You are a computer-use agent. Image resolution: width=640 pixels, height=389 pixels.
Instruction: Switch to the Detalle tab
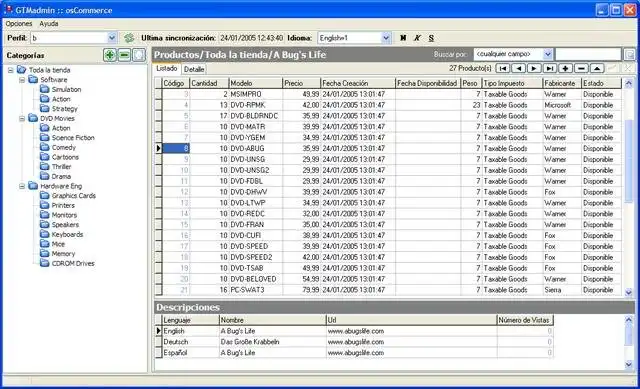194,69
